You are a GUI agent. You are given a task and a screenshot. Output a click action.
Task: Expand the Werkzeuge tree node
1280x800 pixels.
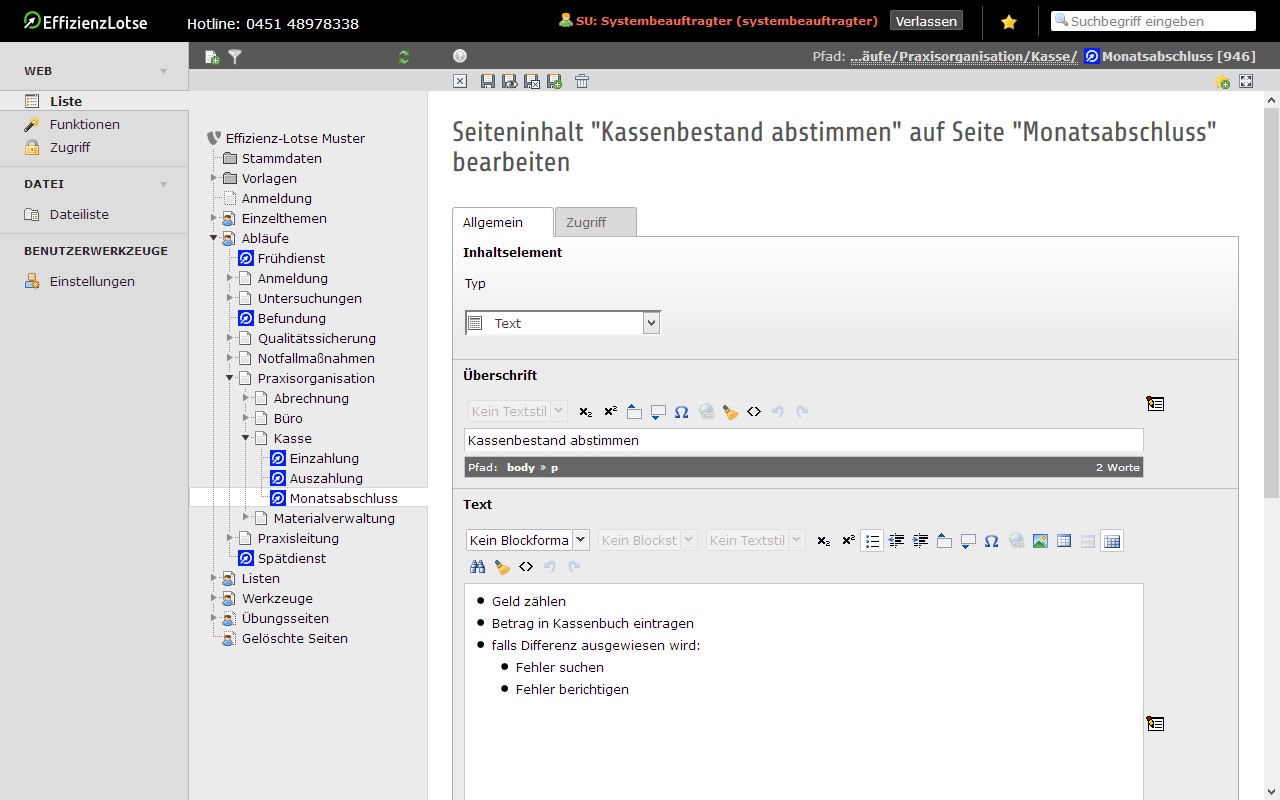click(x=214, y=598)
